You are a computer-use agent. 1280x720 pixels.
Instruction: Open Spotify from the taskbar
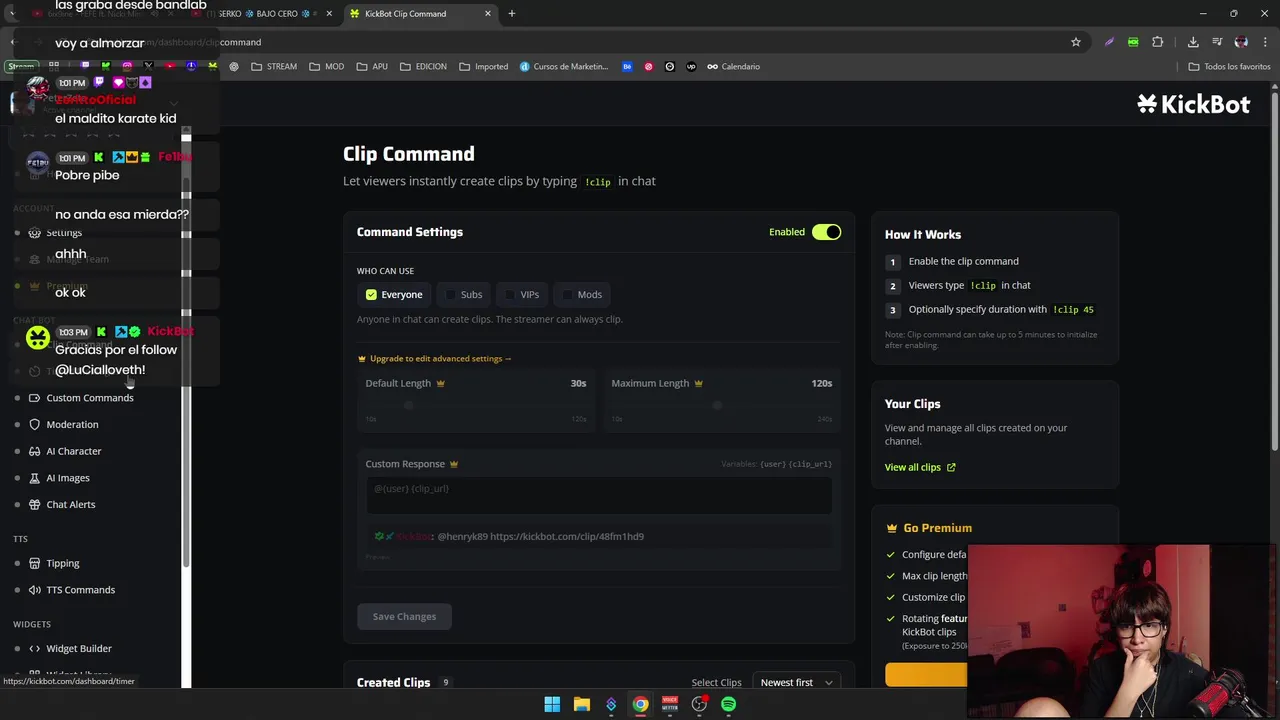728,704
